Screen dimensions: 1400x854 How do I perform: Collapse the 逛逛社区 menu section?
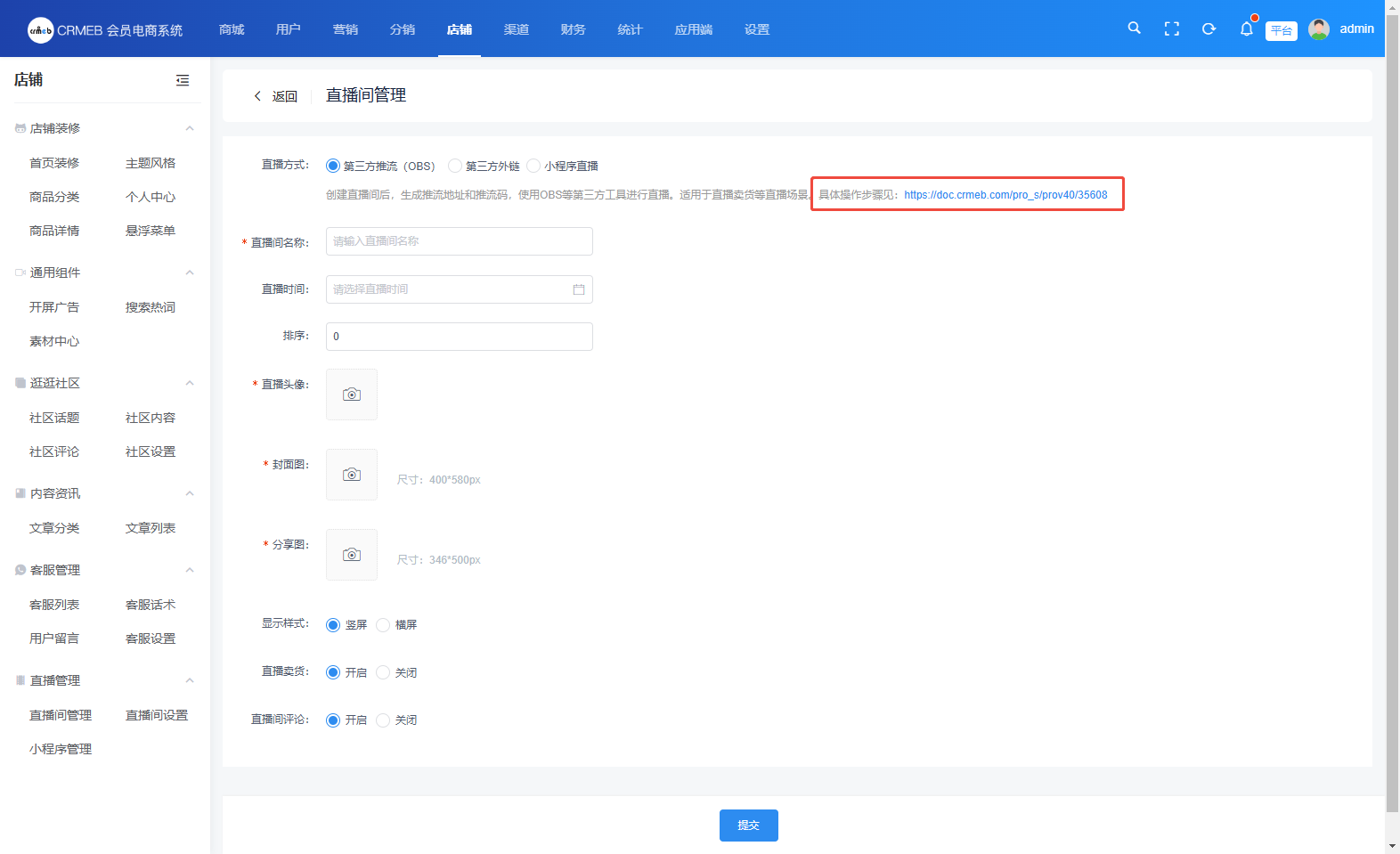190,383
